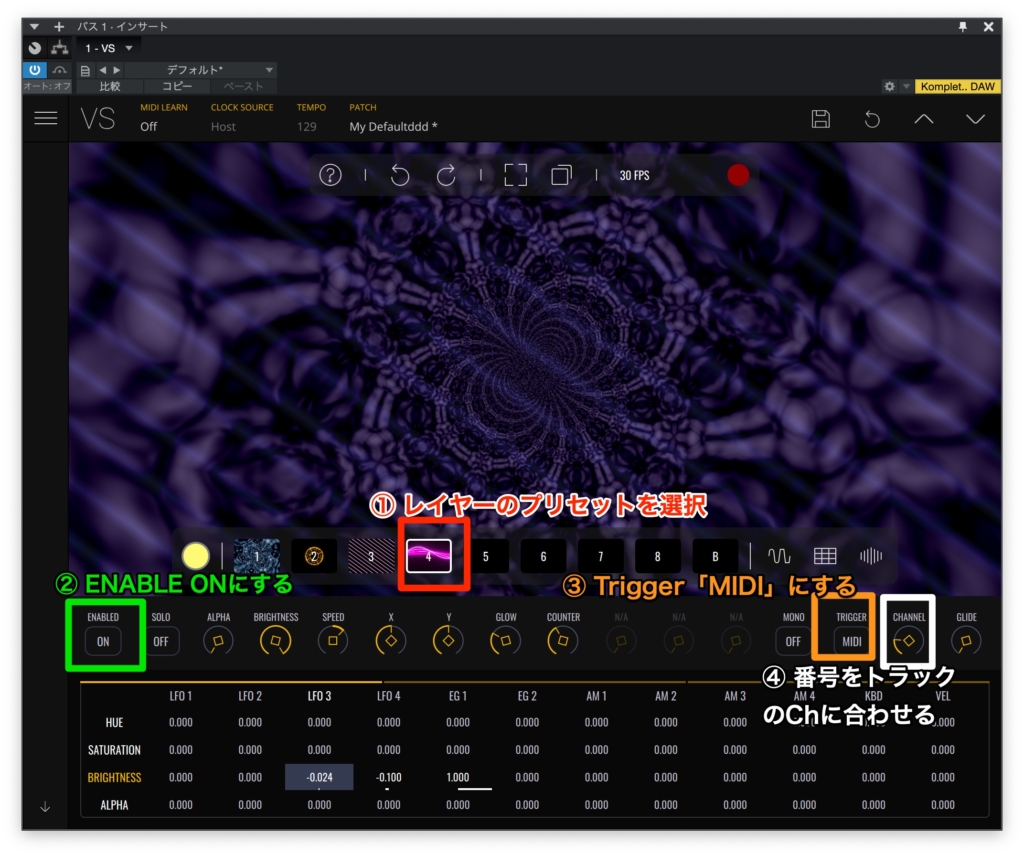This screenshot has height=856, width=1024.
Task: Click the コピー copy button
Action: (x=177, y=87)
